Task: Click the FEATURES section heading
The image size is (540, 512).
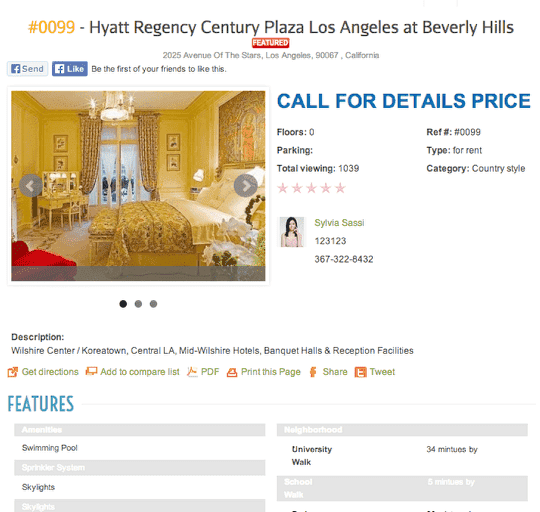Action: (x=41, y=404)
